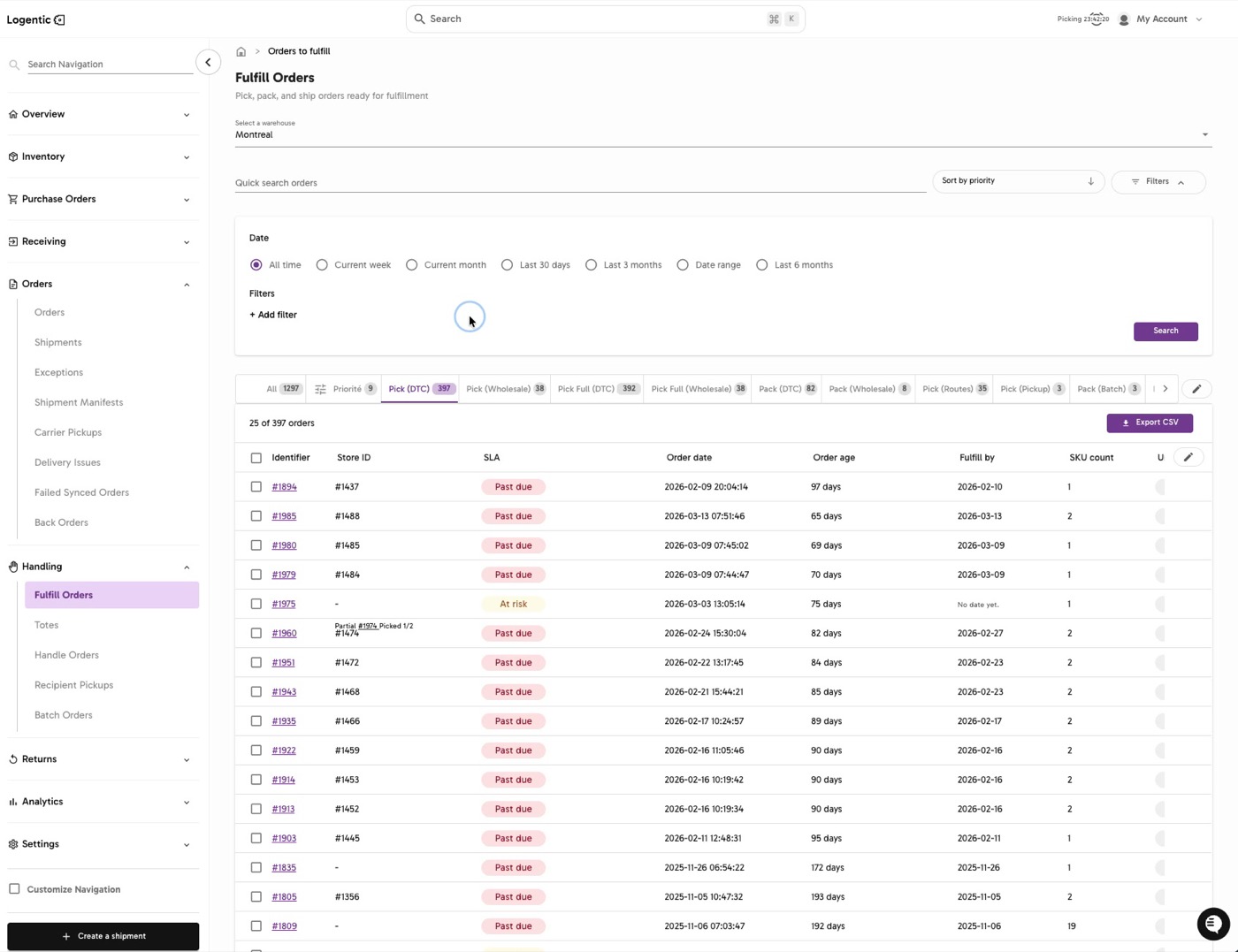Image resolution: width=1238 pixels, height=952 pixels.
Task: Edit table columns with pencil icon
Action: (1188, 457)
